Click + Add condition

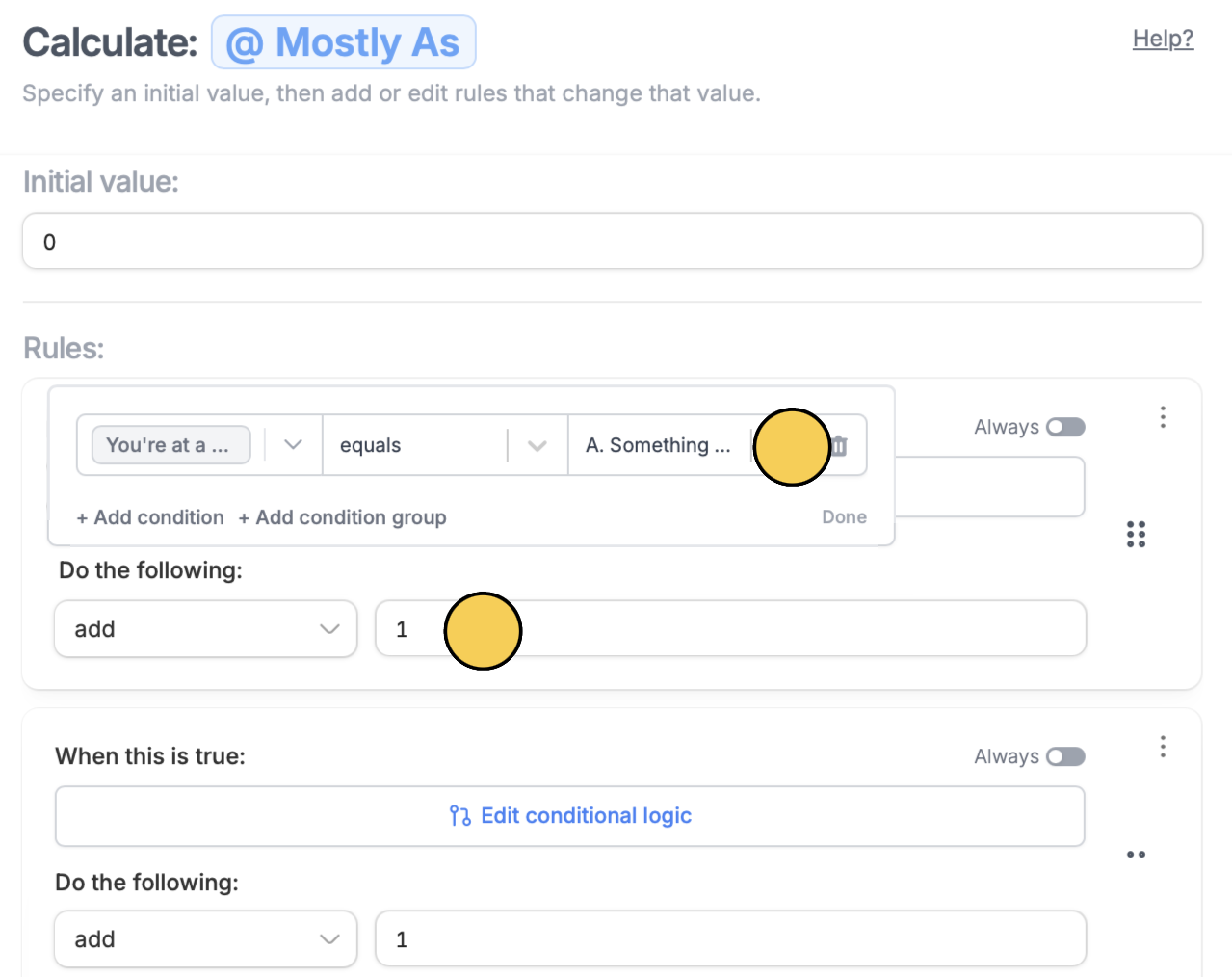point(150,517)
